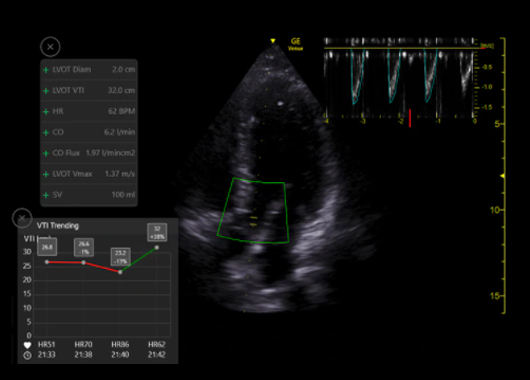This screenshot has width=530, height=380.
Task: Select the 21:42 timestamp
Action: [x=157, y=355]
